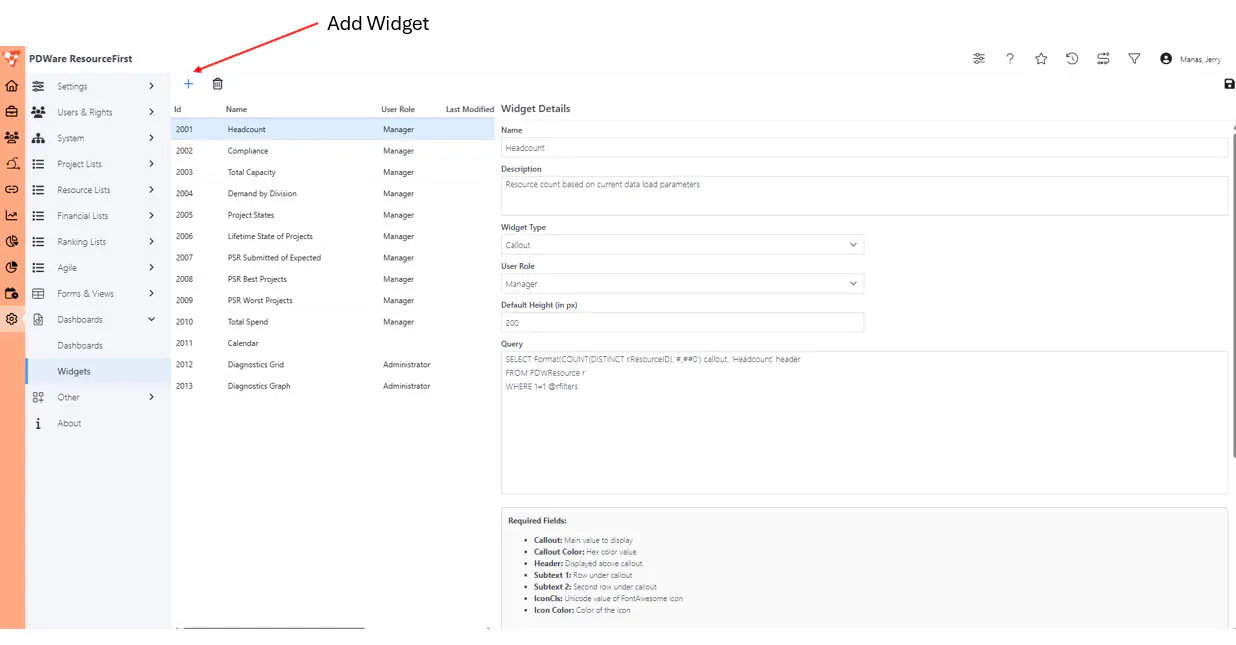
Task: Sort by the User Role column header
Action: coord(398,109)
